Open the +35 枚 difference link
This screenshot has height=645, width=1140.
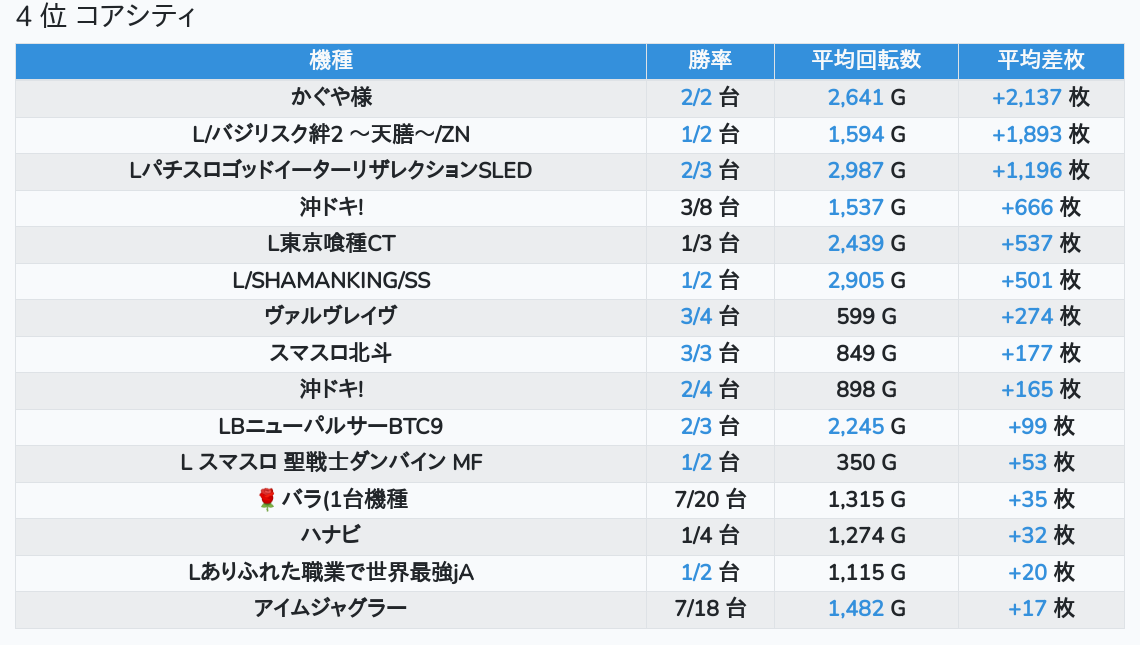(1027, 500)
